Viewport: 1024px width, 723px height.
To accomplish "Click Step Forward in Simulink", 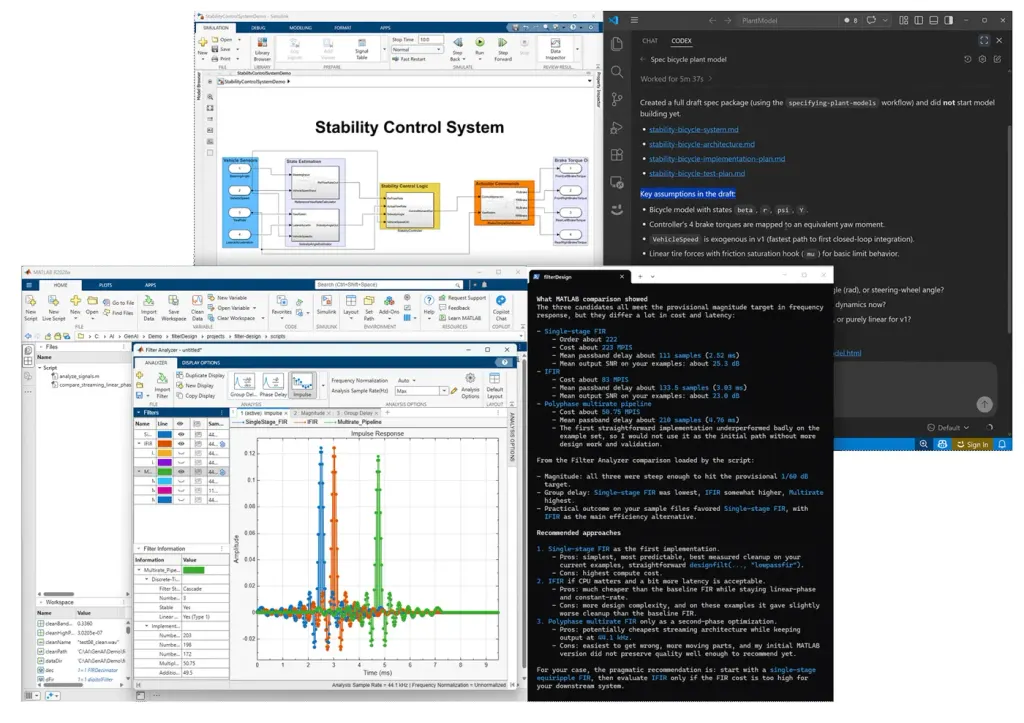I will pos(503,47).
